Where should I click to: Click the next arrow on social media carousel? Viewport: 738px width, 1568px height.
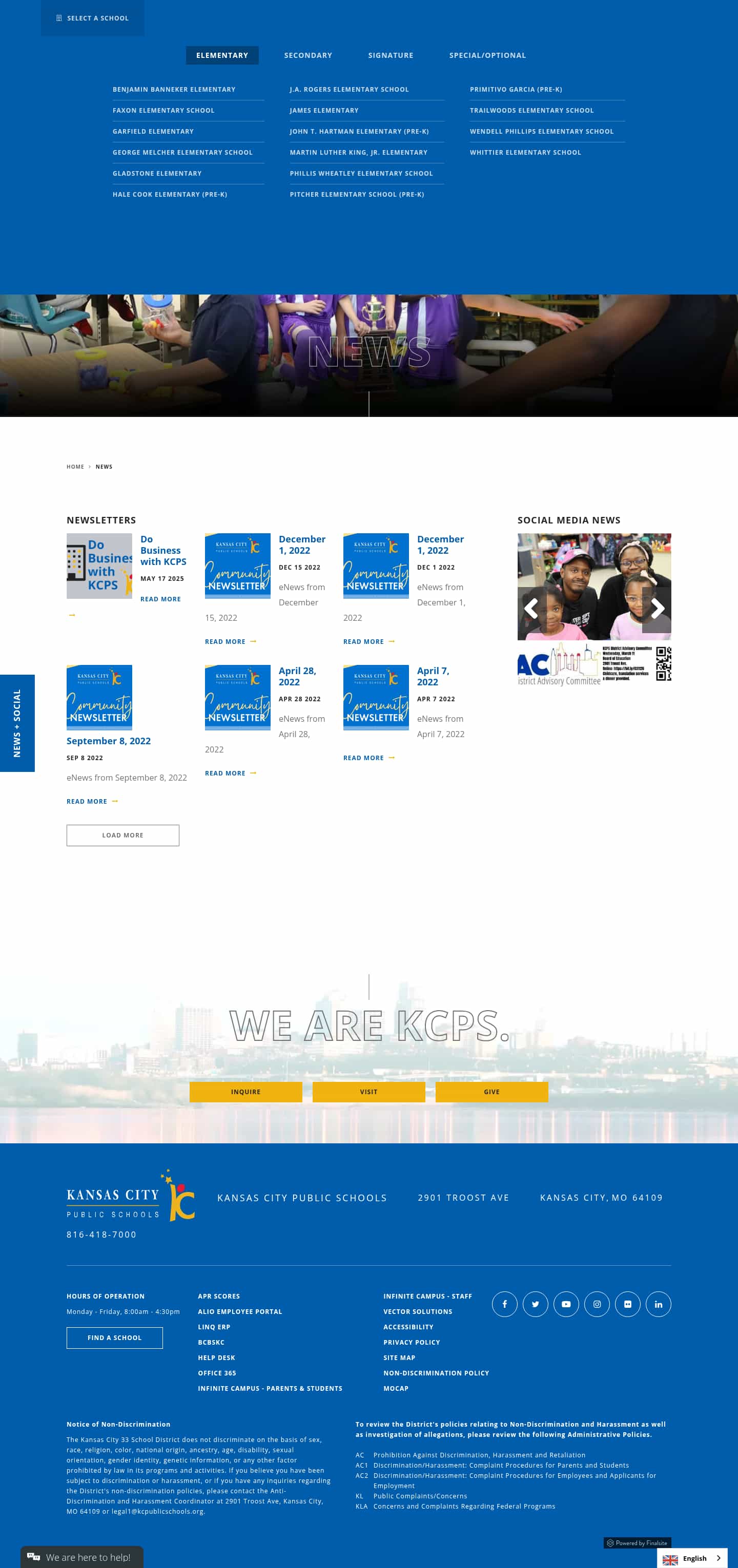(x=657, y=608)
